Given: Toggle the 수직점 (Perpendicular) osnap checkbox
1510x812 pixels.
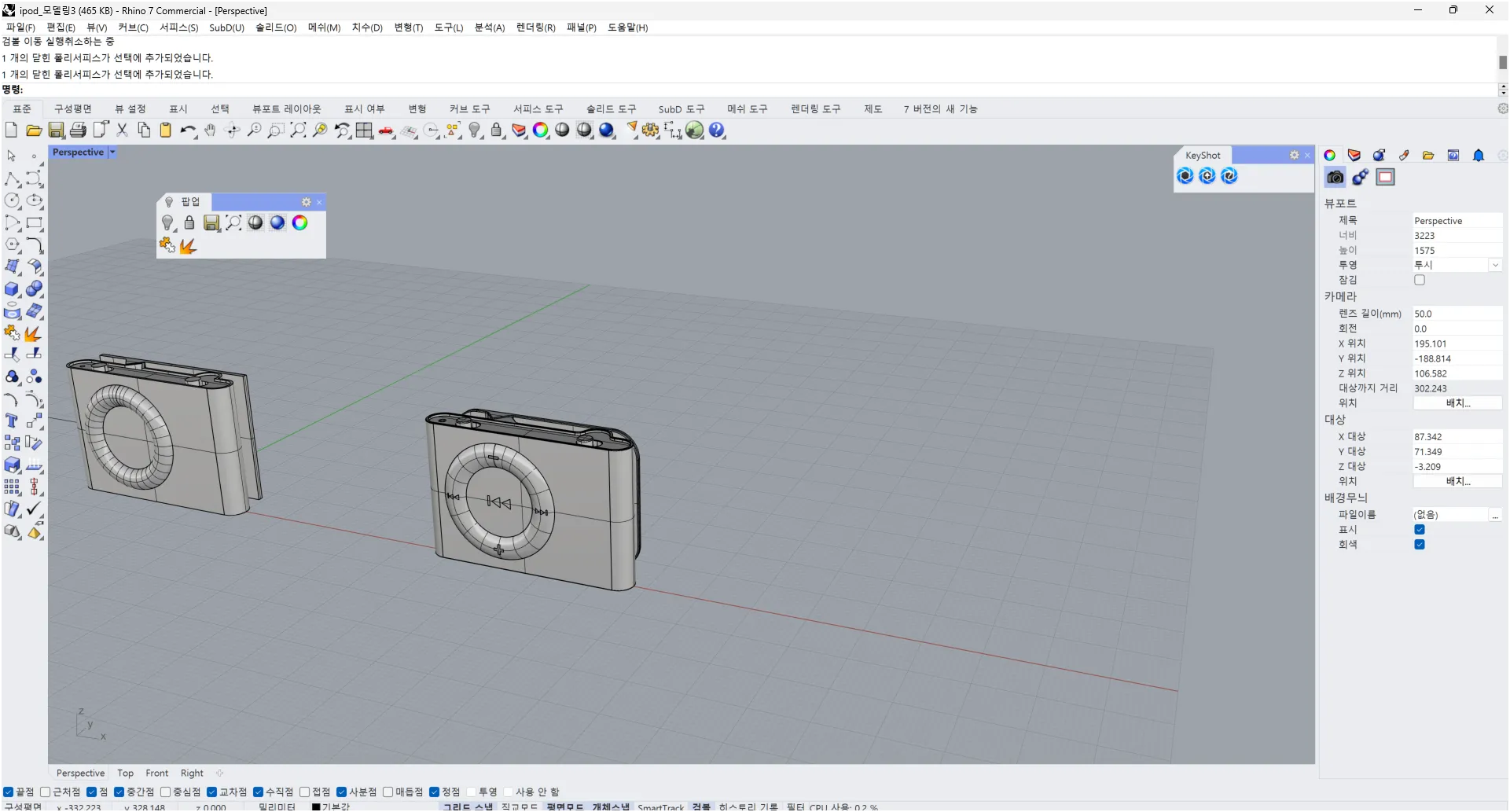Looking at the screenshot, I should pos(258,792).
